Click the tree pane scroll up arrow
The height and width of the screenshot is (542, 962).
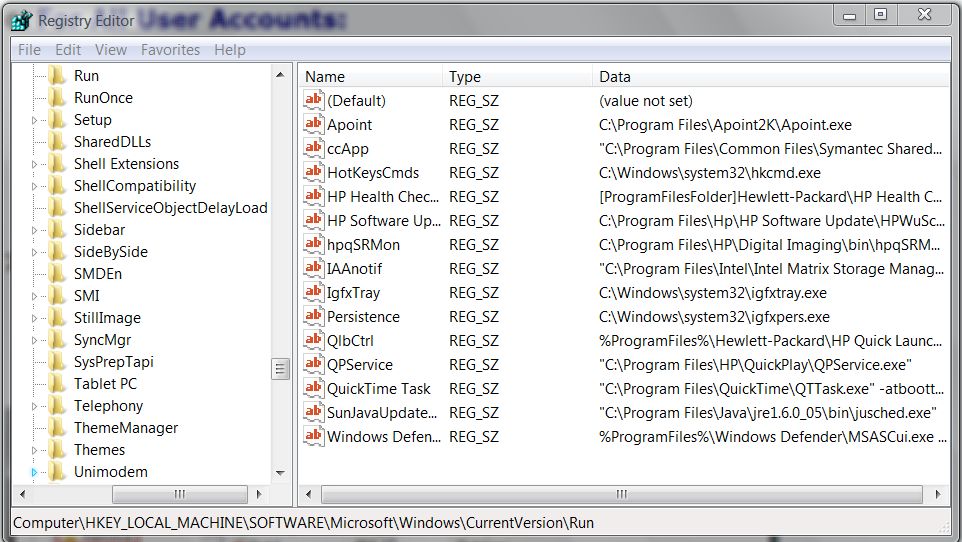point(280,75)
